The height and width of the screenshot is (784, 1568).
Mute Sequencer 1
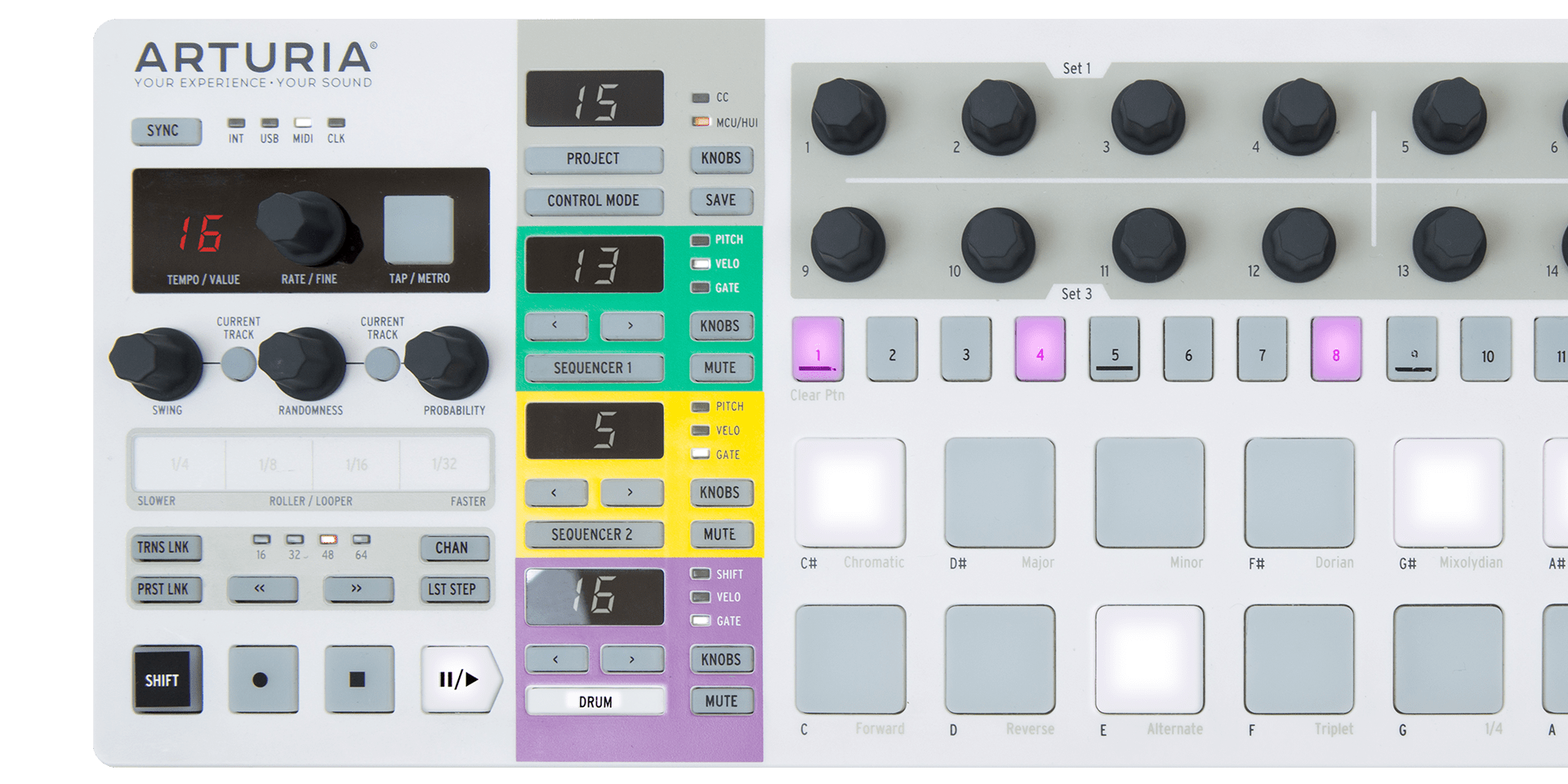(721, 367)
